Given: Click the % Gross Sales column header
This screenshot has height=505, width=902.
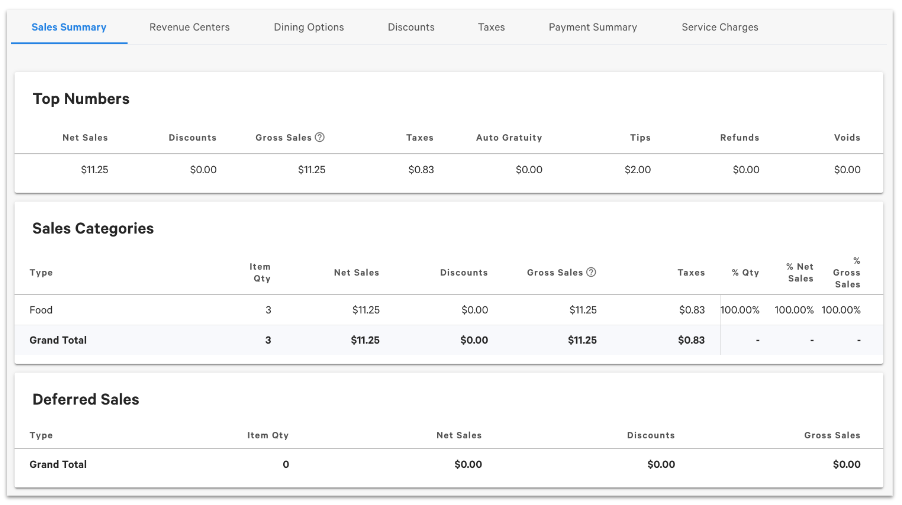Looking at the screenshot, I should [x=847, y=272].
